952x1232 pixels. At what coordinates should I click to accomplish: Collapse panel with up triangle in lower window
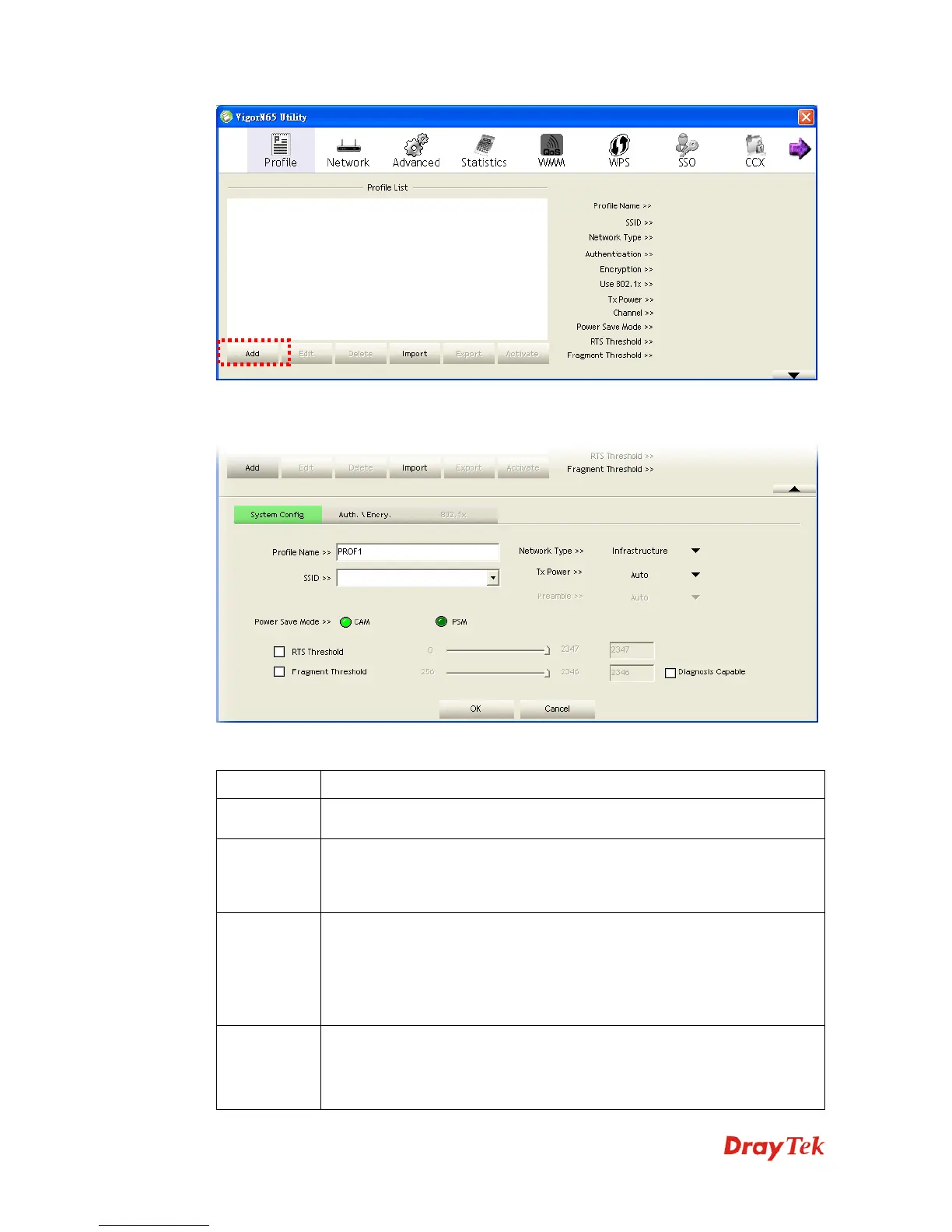point(793,488)
